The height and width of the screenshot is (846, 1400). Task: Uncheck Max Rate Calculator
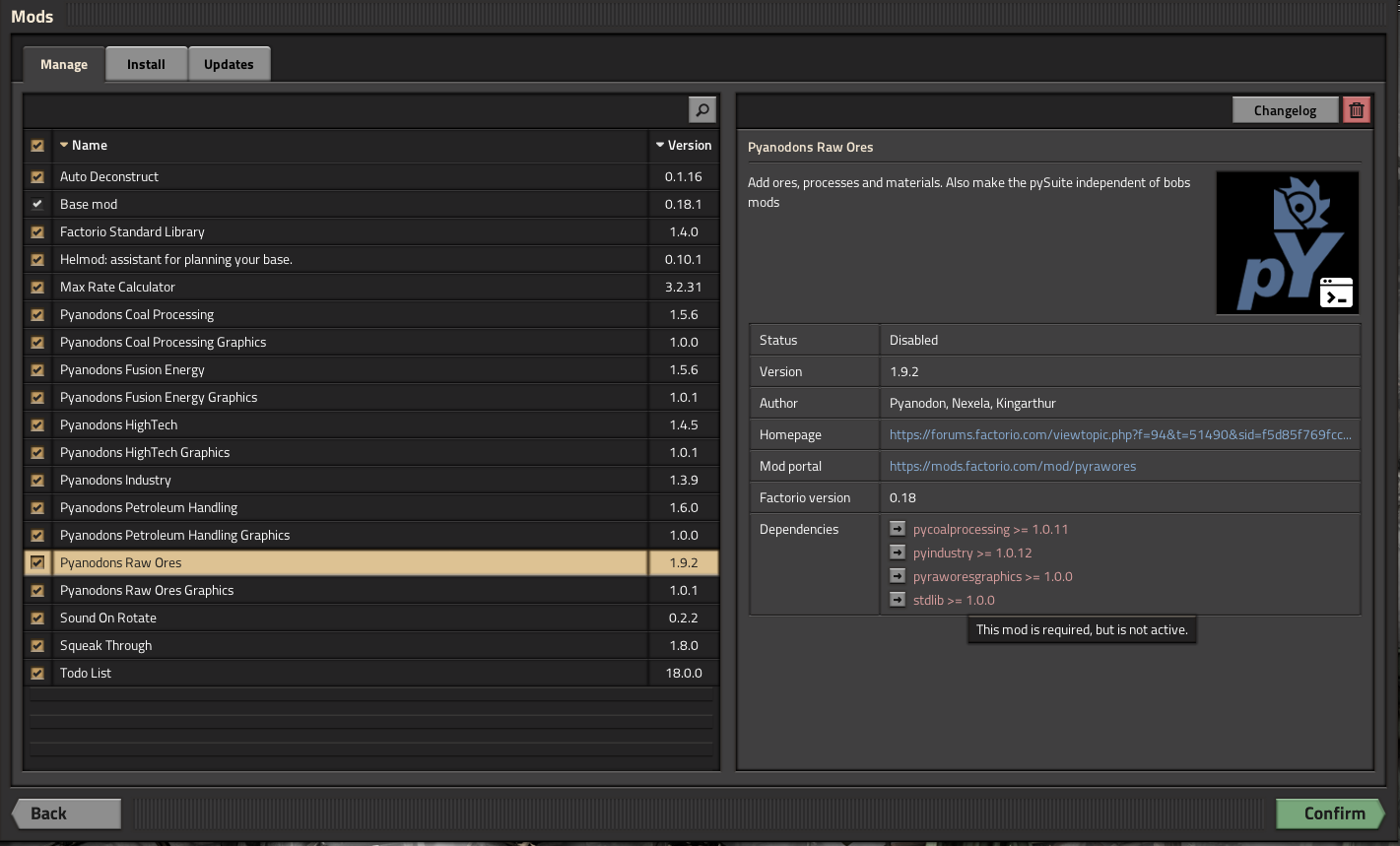click(37, 288)
